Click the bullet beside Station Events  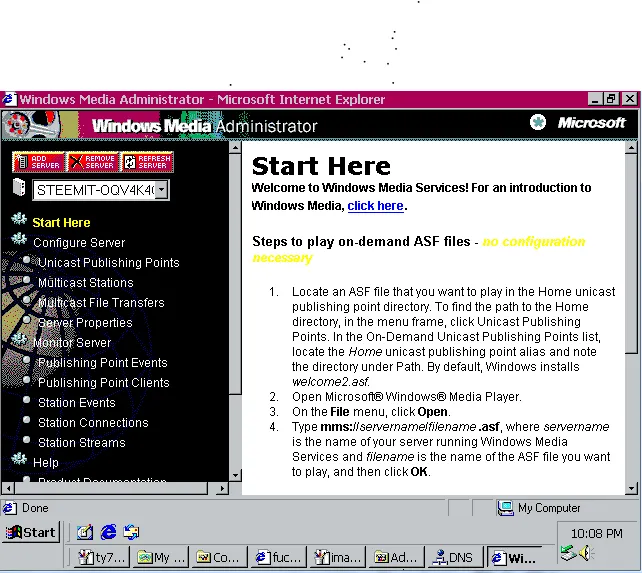coord(27,399)
